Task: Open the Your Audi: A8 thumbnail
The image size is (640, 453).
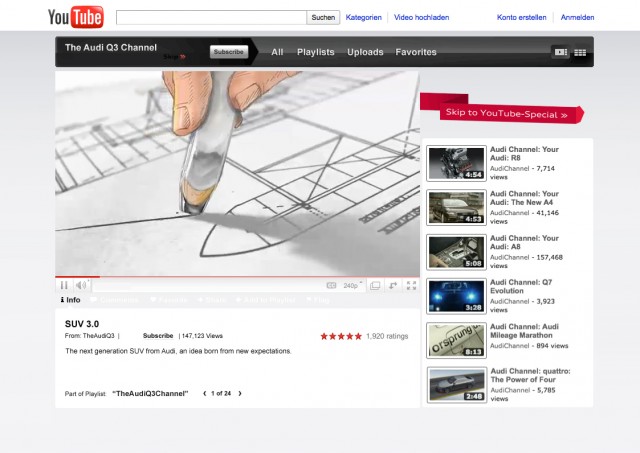Action: pyautogui.click(x=456, y=252)
